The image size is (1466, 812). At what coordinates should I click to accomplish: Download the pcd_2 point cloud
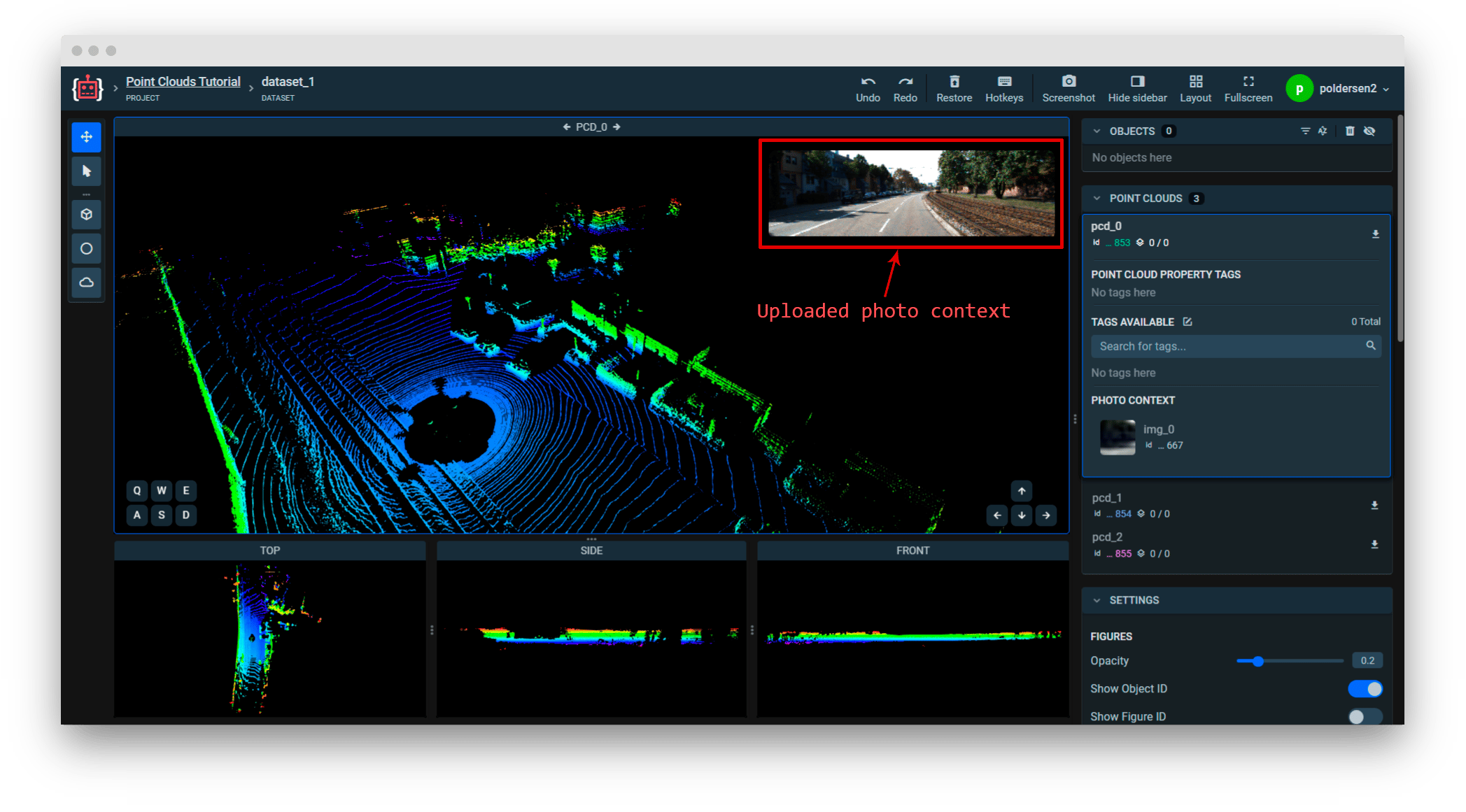pyautogui.click(x=1374, y=544)
